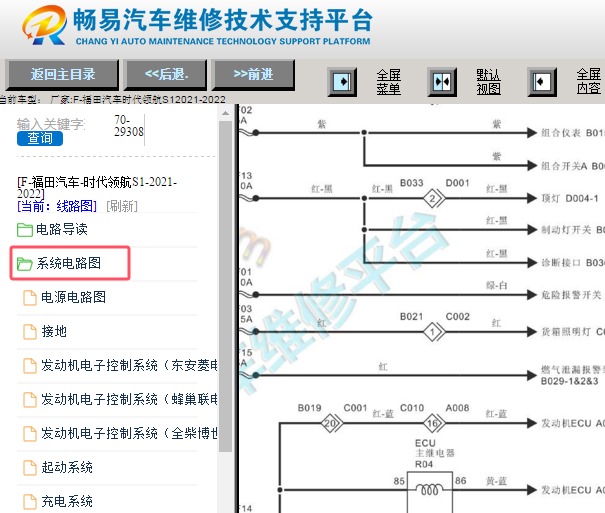605x513 pixels.
Task: Click the page icon beside 接地
Action: pos(30,332)
